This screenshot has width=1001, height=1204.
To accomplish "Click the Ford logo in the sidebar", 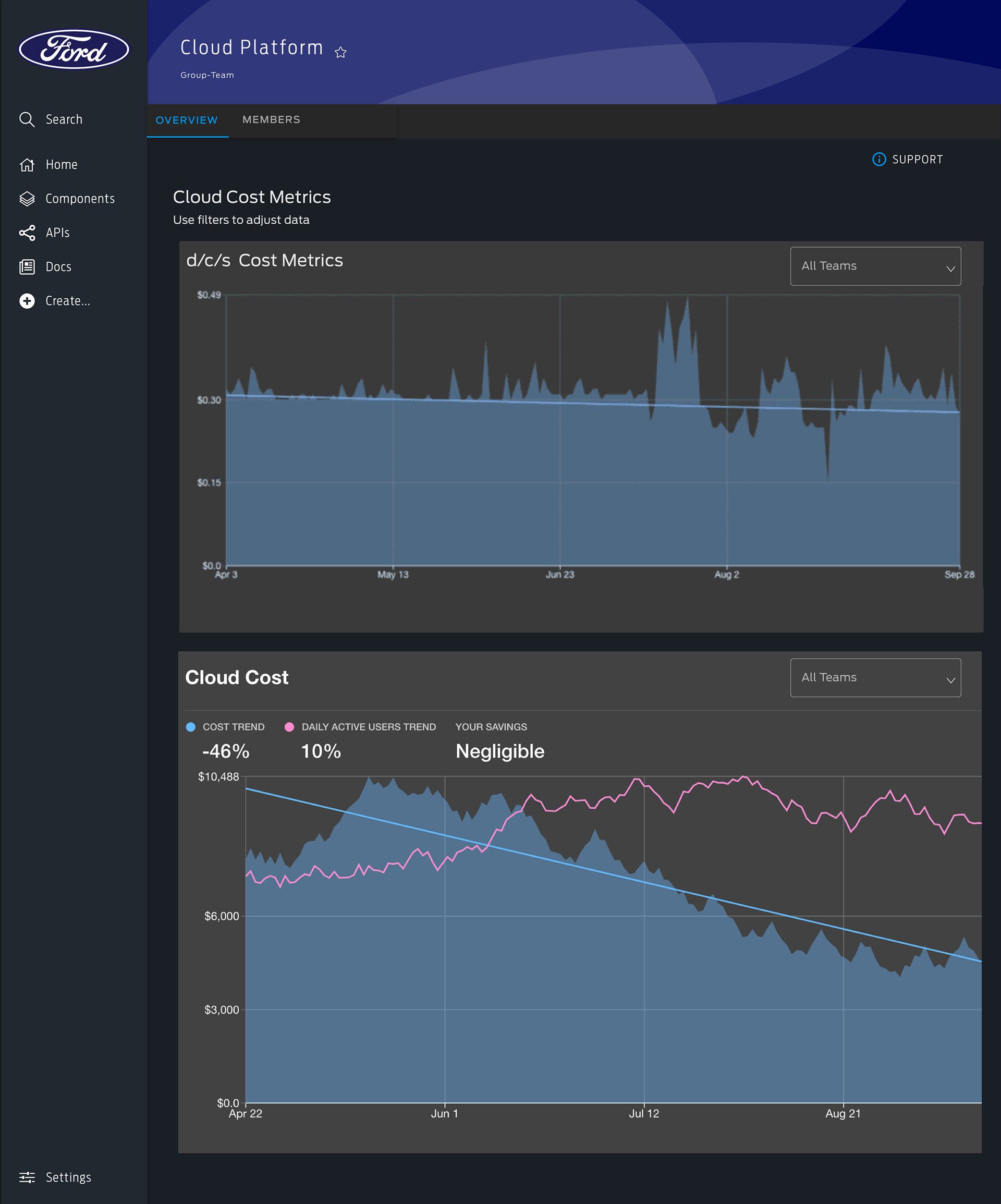I will click(x=74, y=50).
